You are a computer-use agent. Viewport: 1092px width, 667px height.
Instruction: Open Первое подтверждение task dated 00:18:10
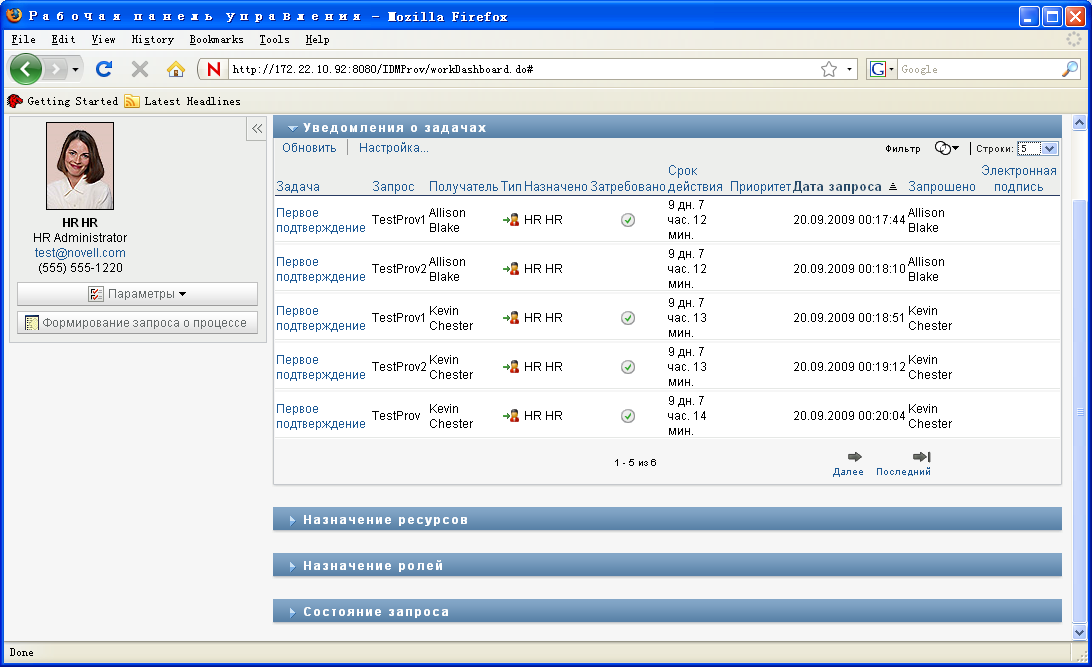320,269
